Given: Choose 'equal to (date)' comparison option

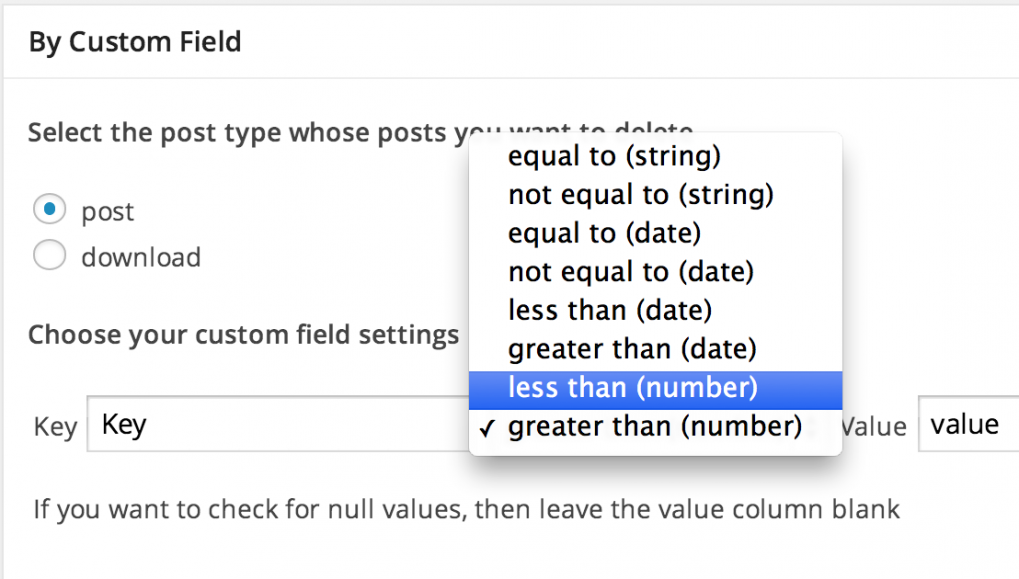Looking at the screenshot, I should point(604,232).
